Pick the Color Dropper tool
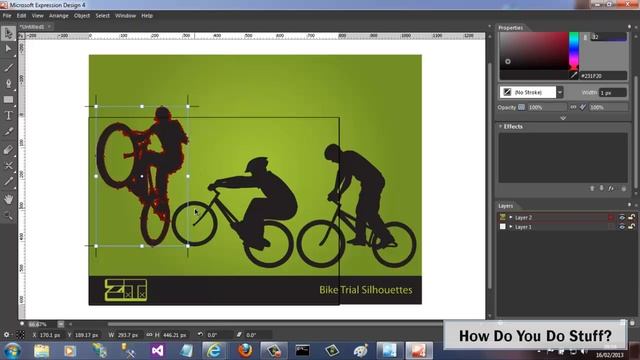Viewport: 640px width, 360px height. 8,131
